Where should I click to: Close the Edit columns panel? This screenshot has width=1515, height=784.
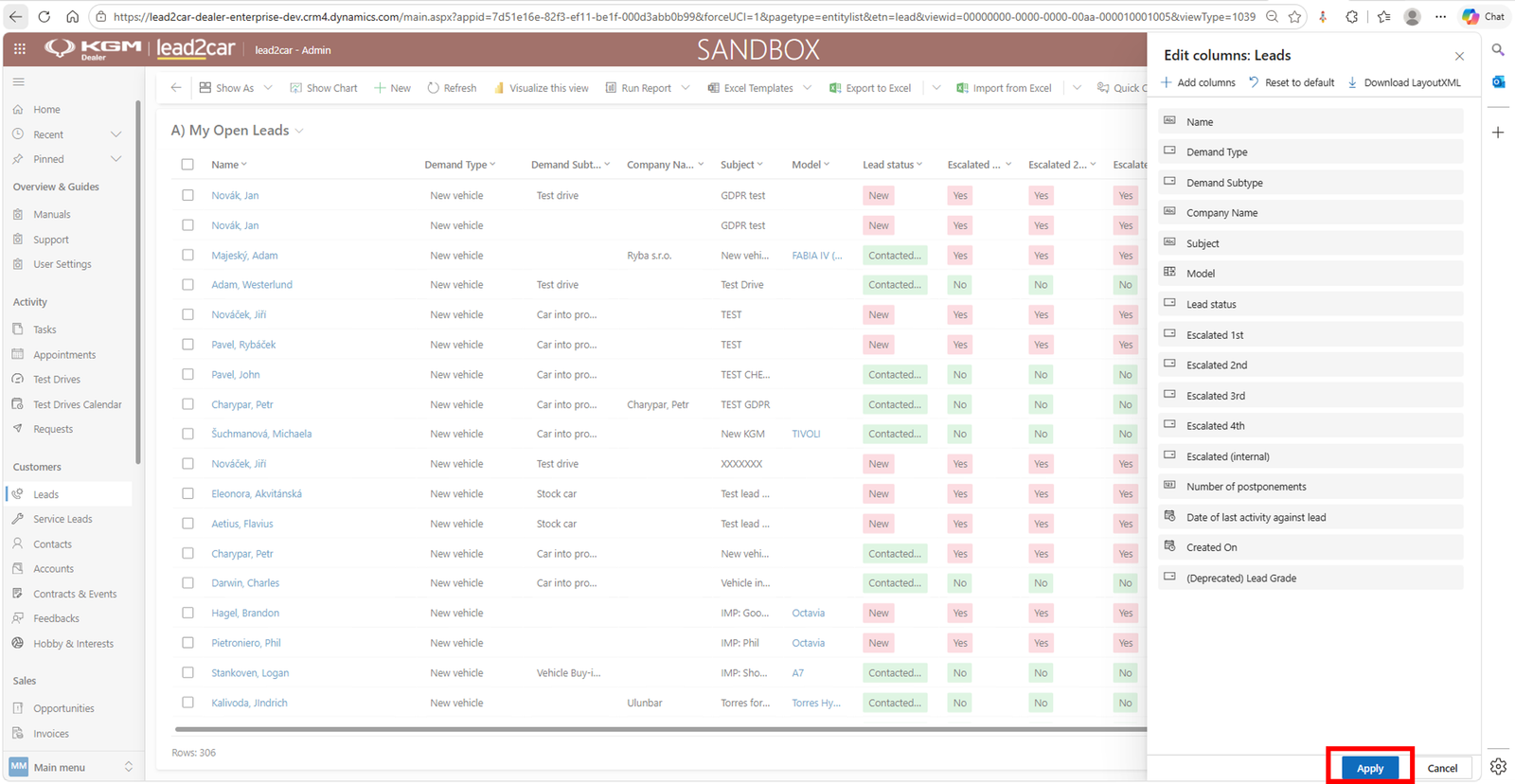(1459, 56)
